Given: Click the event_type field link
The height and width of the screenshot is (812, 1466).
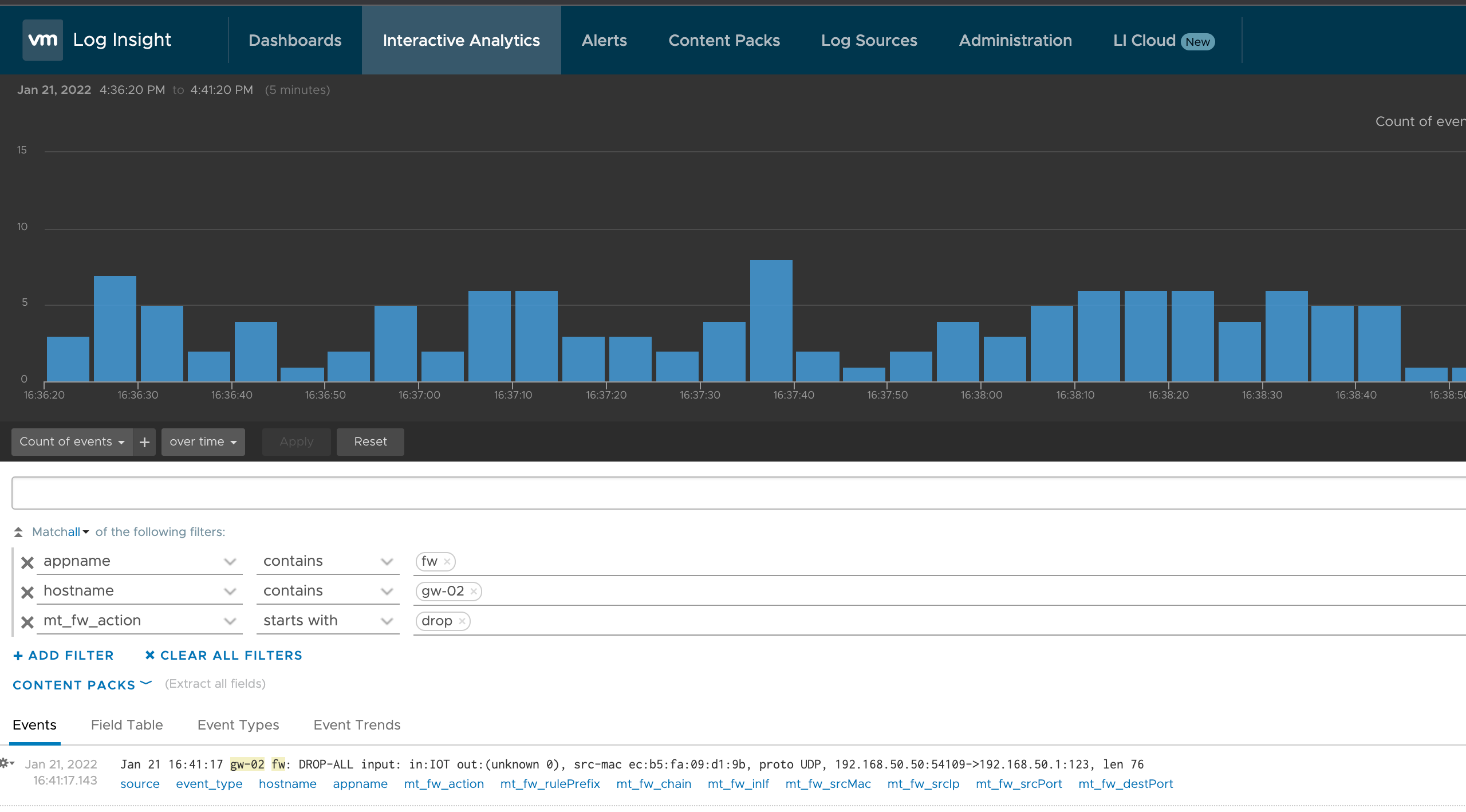Looking at the screenshot, I should pos(209,784).
